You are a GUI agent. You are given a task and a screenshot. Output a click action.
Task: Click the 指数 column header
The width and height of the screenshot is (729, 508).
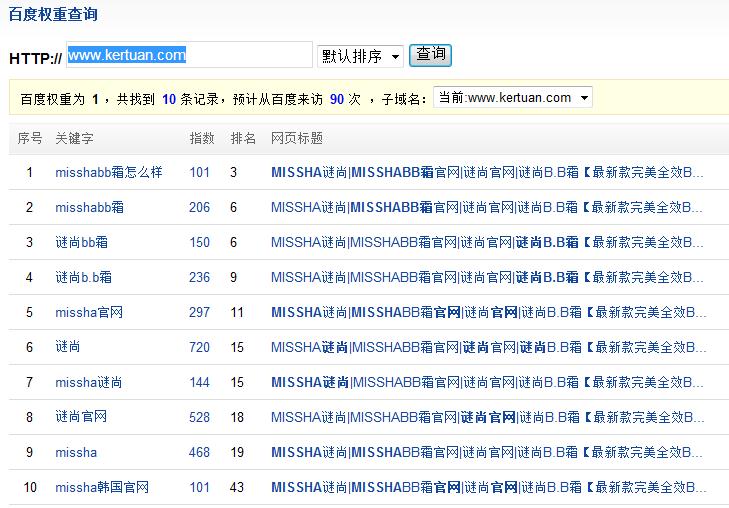(202, 138)
